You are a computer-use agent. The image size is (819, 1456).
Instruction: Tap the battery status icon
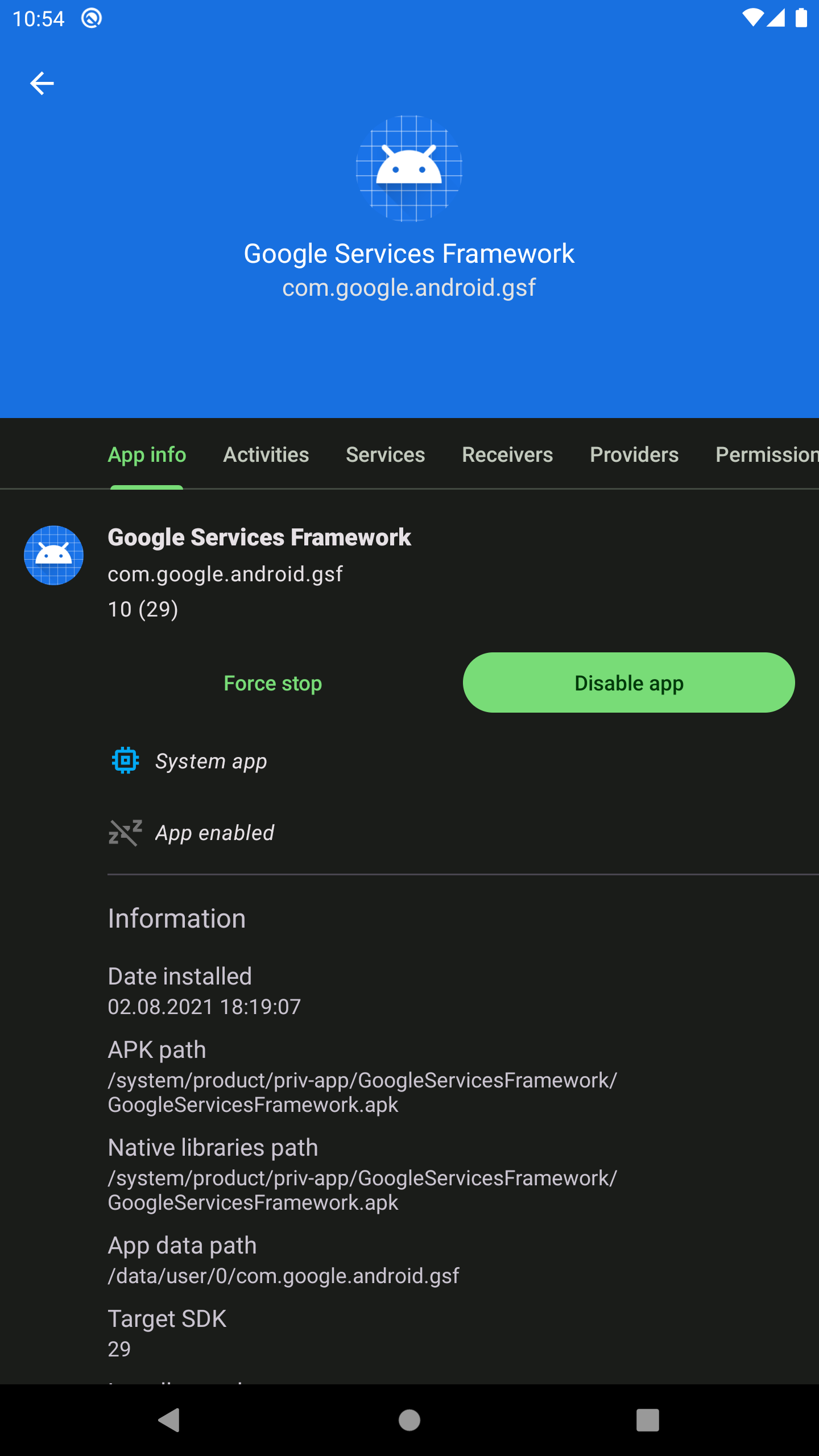[801, 18]
